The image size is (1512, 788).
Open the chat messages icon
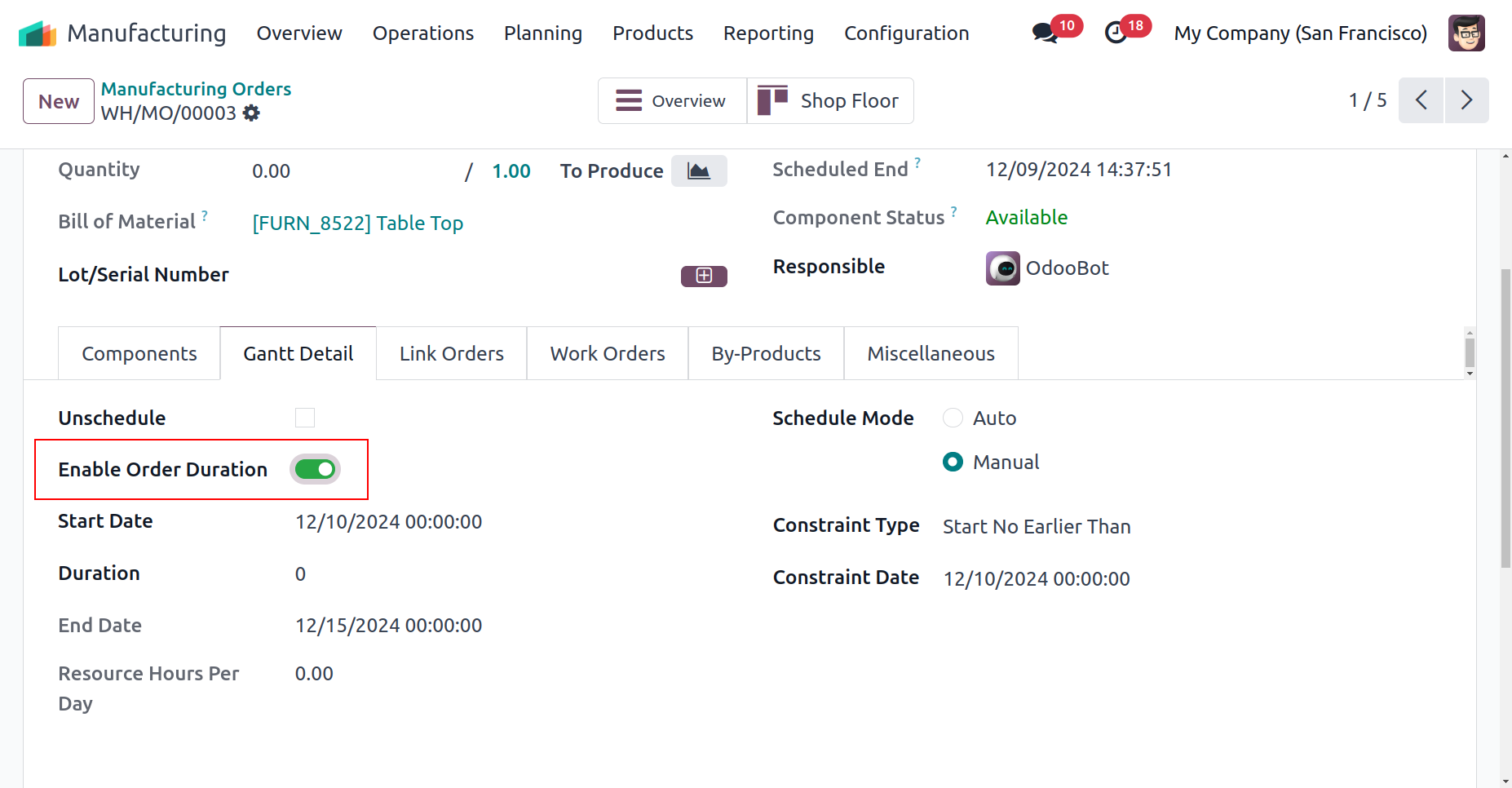[1045, 33]
